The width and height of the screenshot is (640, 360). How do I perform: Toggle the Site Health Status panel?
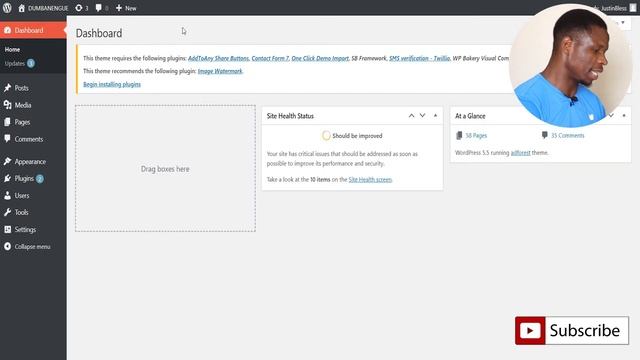pyautogui.click(x=436, y=116)
